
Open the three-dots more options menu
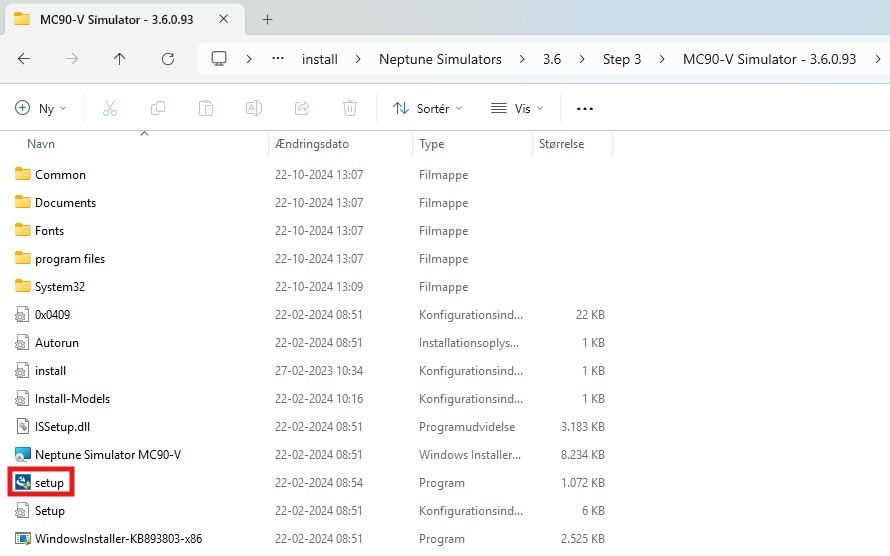[585, 108]
